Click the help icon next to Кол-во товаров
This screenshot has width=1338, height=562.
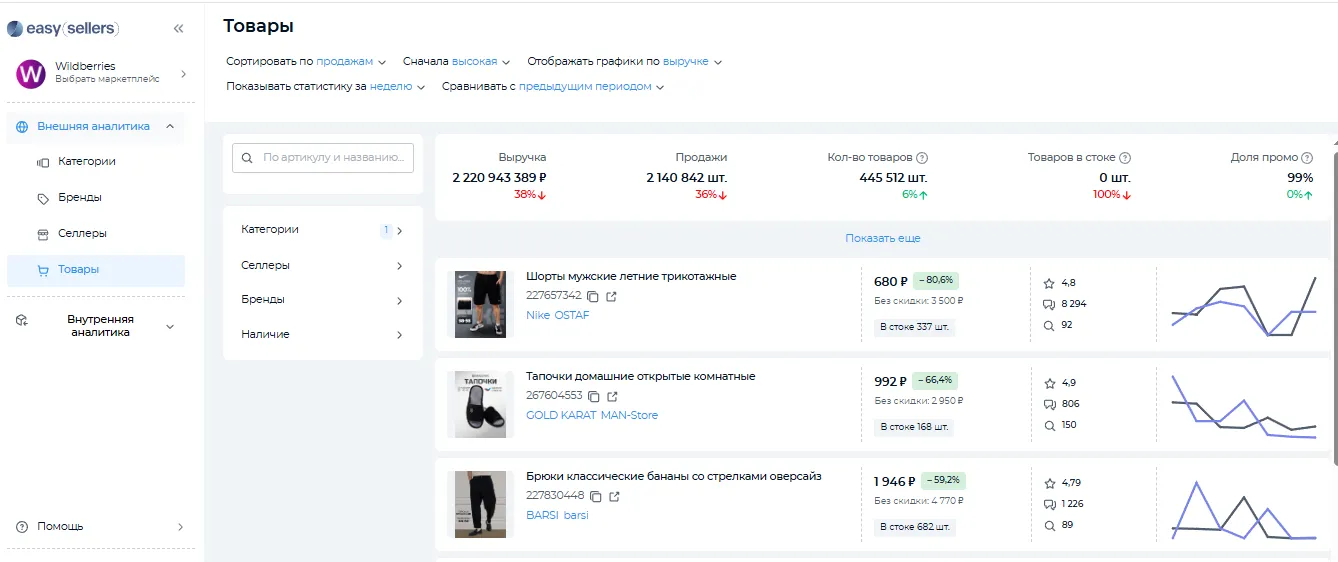tap(922, 158)
